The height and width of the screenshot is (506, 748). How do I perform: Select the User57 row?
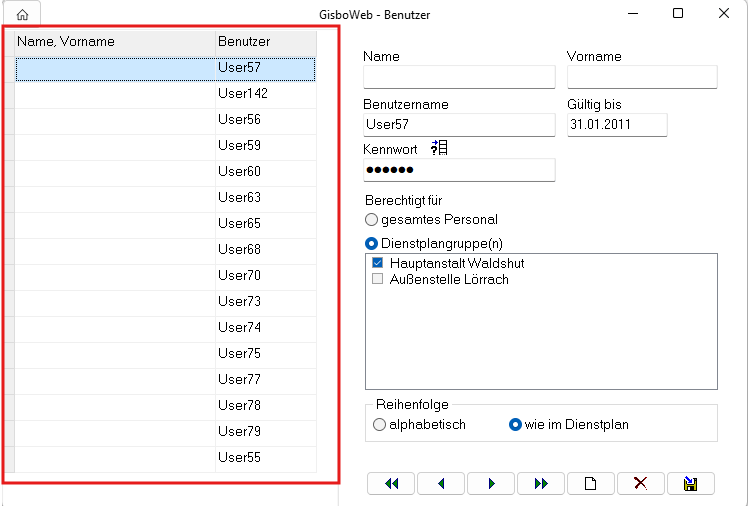[166, 69]
